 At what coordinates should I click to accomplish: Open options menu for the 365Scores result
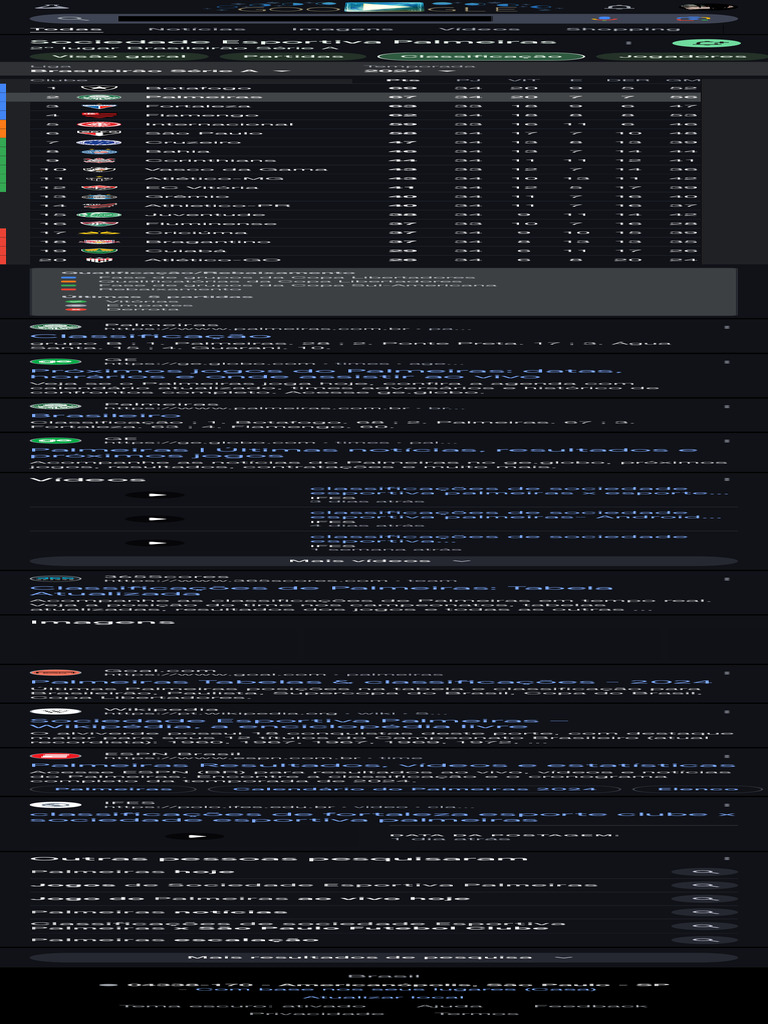[727, 579]
